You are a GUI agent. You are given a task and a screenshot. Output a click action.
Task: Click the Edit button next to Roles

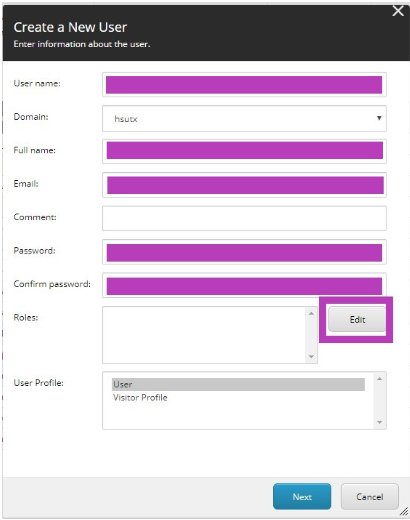[357, 319]
